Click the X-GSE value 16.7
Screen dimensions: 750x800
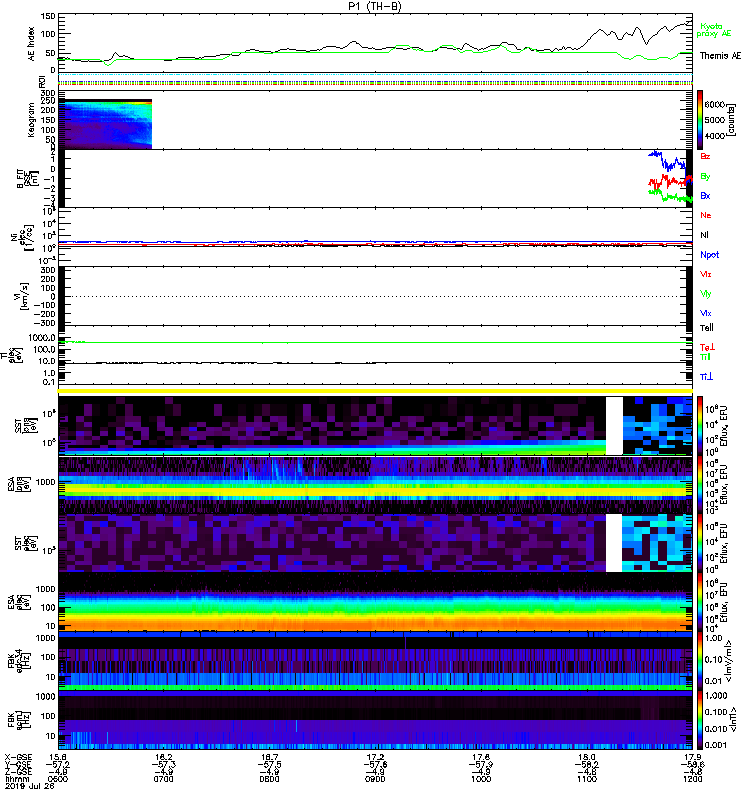[269, 758]
